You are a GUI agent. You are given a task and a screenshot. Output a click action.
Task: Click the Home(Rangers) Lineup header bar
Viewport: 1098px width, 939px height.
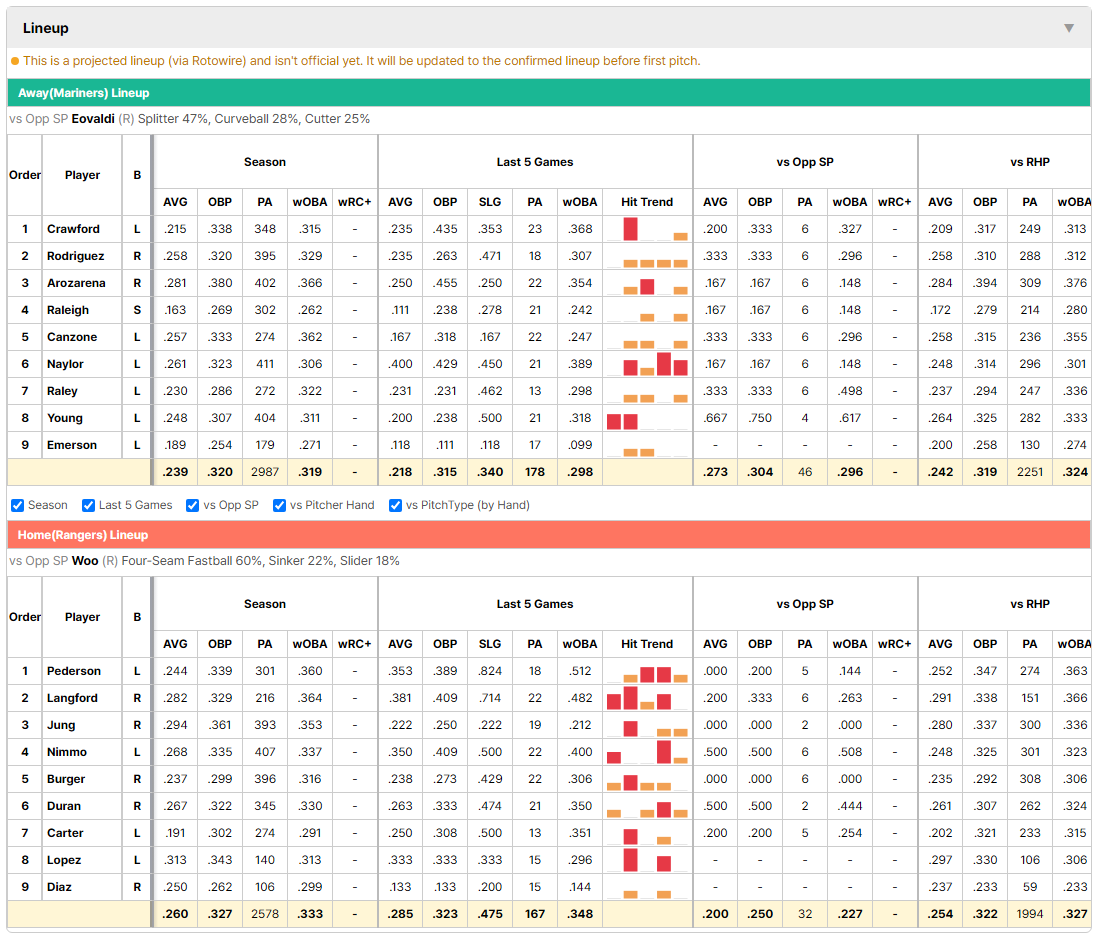point(548,535)
